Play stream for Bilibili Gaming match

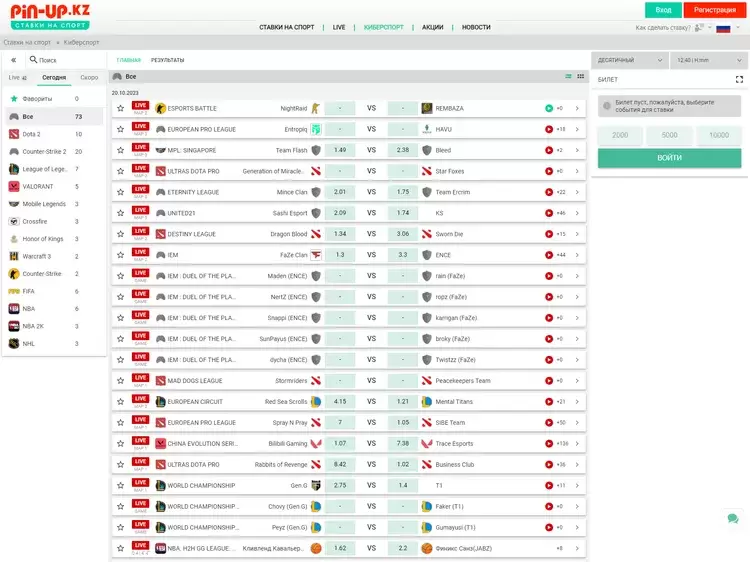click(549, 443)
